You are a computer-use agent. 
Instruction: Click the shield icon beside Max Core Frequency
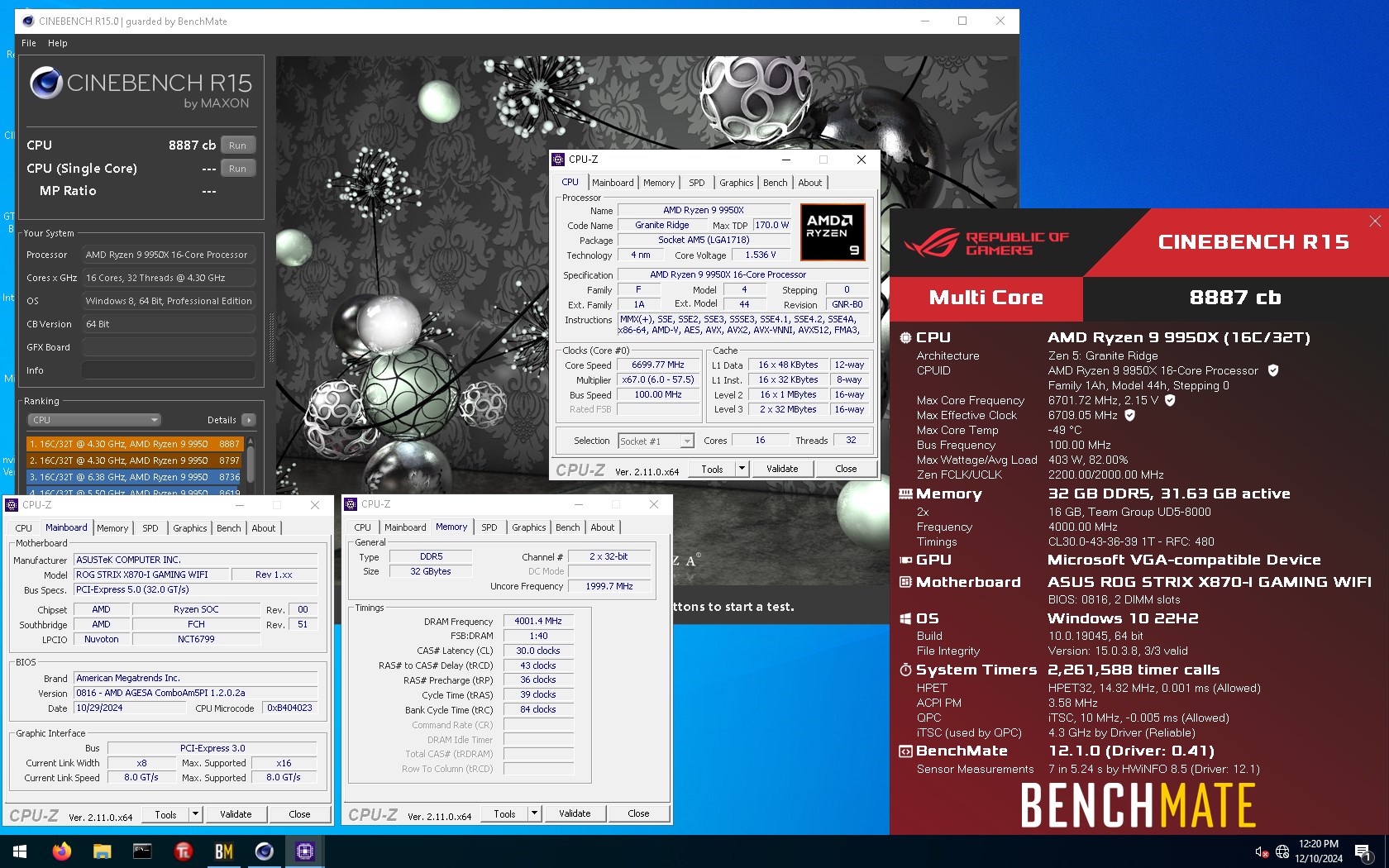(1170, 400)
